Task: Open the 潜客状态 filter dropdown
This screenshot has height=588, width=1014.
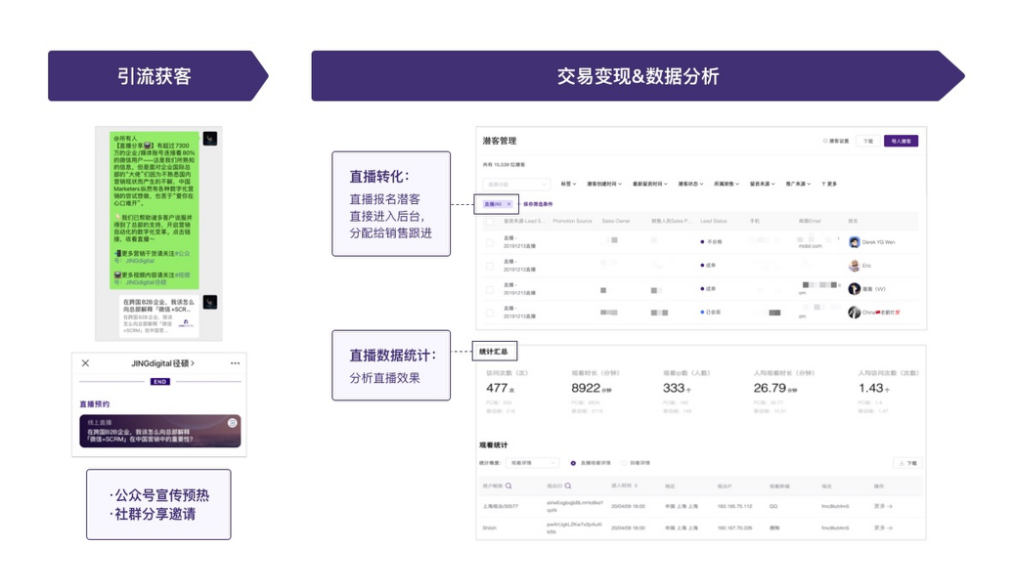Action: 690,184
